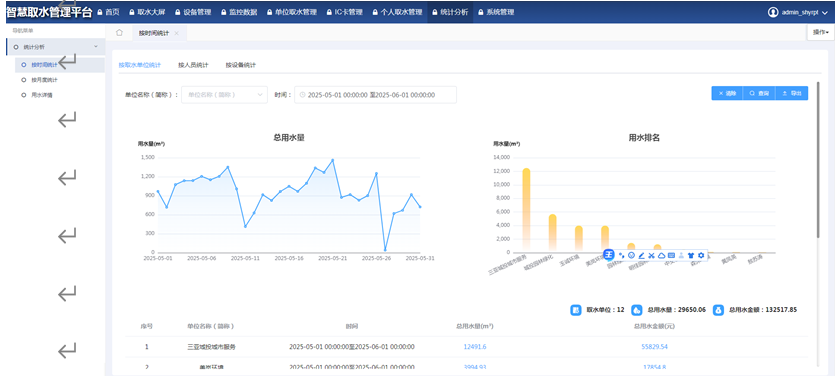Click the amount link 55829.54

655,347
